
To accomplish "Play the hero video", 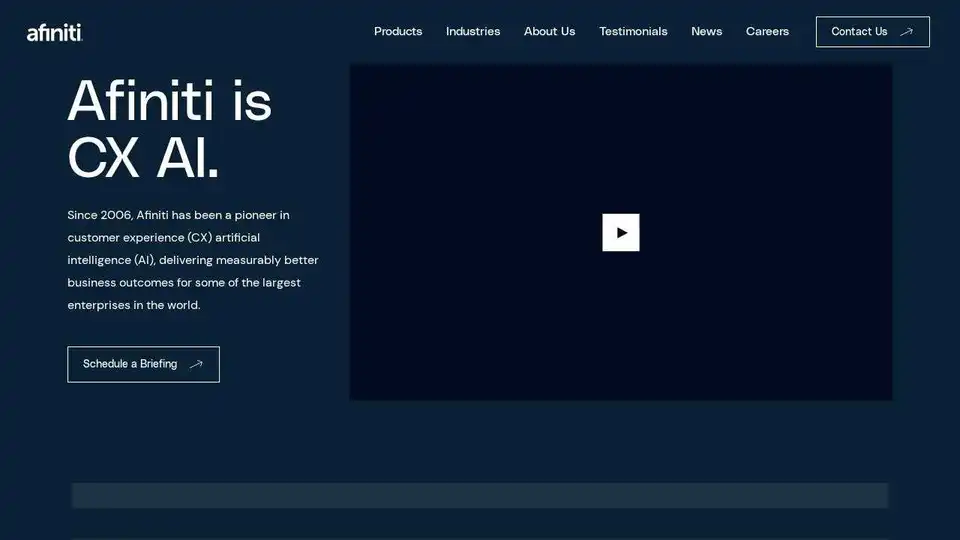I will pos(620,232).
